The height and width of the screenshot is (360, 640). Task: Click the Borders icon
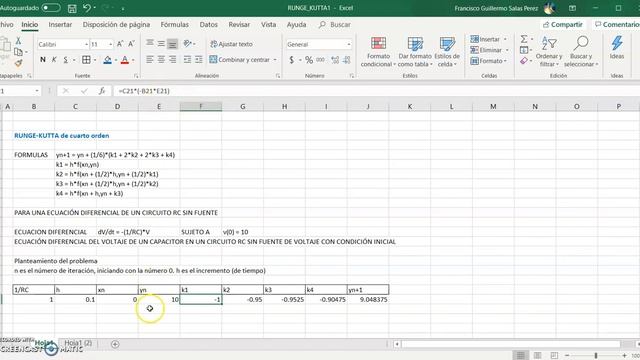[x=86, y=60]
